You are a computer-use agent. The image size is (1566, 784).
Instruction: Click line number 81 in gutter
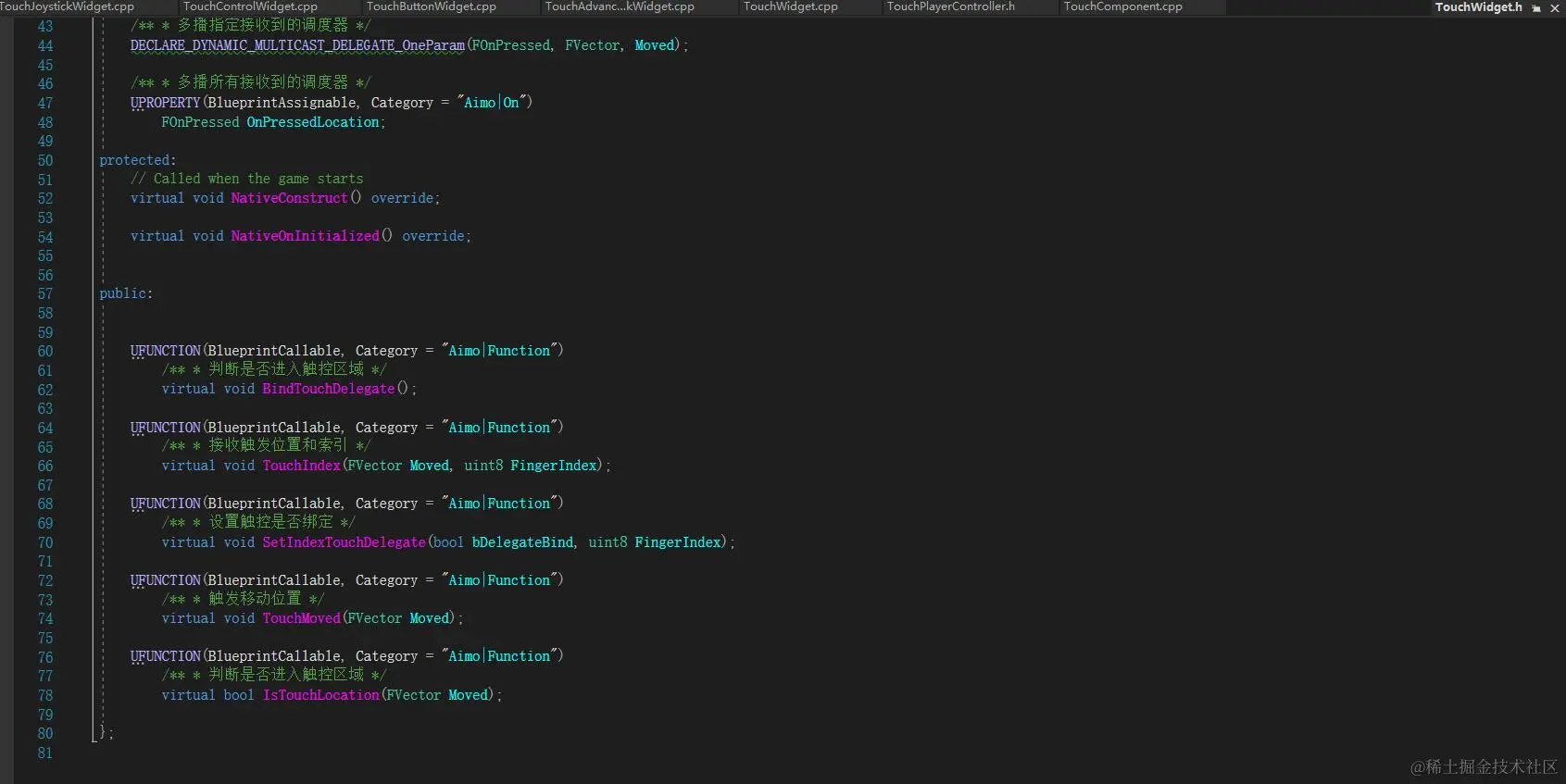45,753
